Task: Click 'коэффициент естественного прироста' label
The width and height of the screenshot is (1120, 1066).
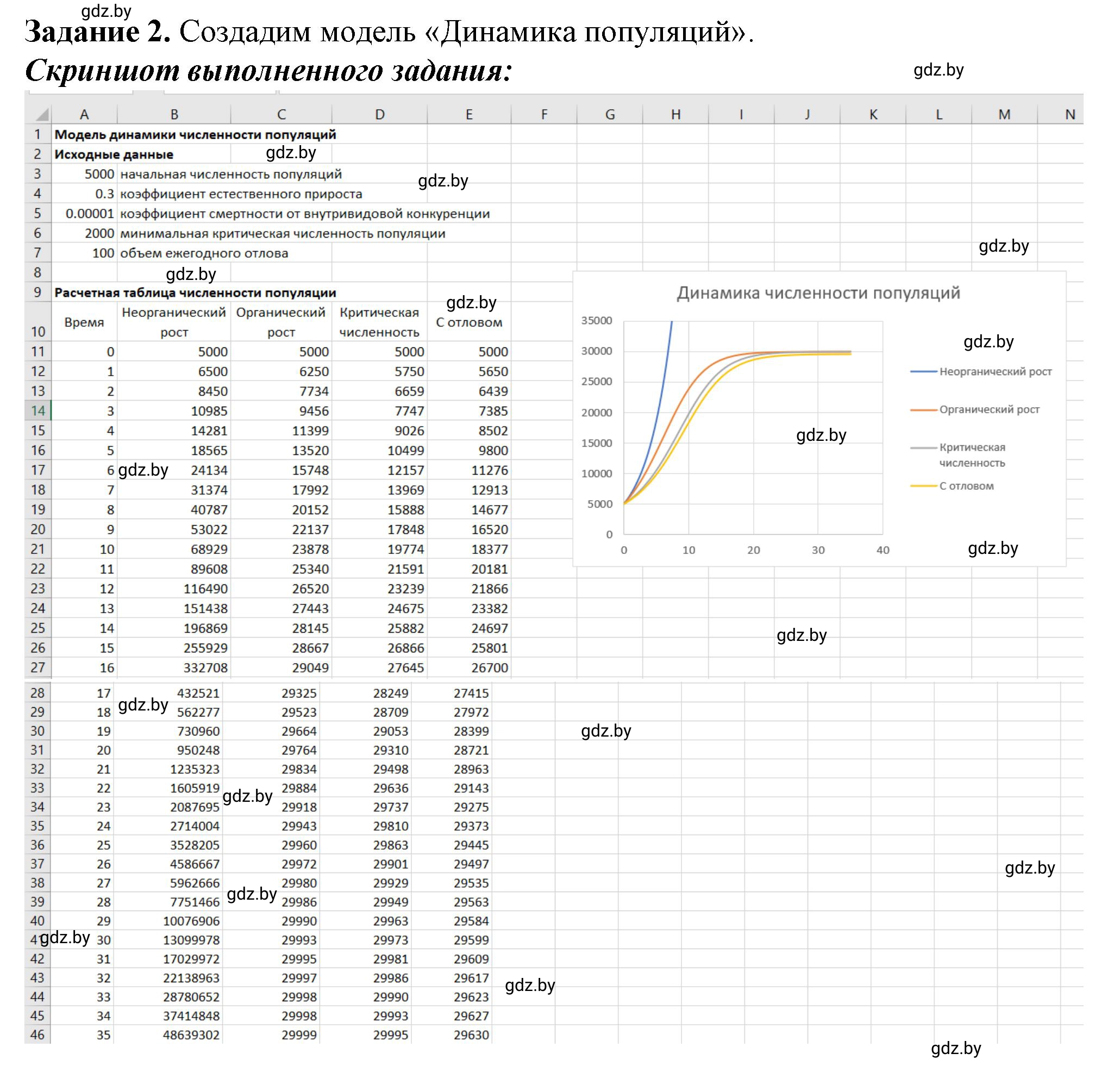Action: tap(241, 194)
